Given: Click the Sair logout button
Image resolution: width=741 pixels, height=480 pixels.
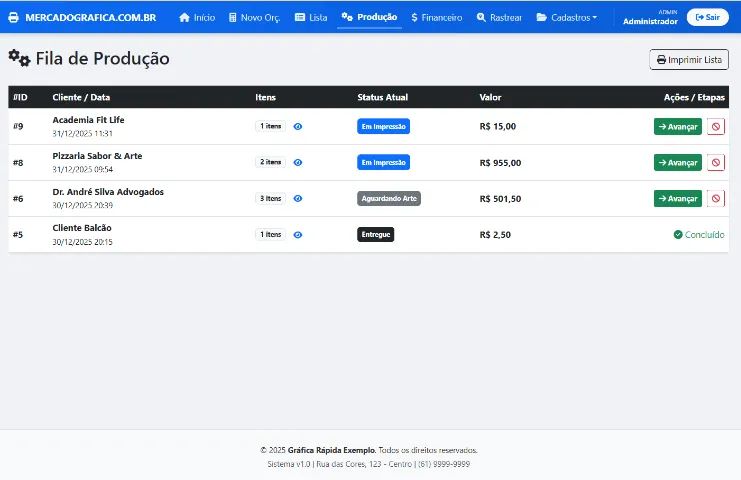Looking at the screenshot, I should pyautogui.click(x=707, y=17).
